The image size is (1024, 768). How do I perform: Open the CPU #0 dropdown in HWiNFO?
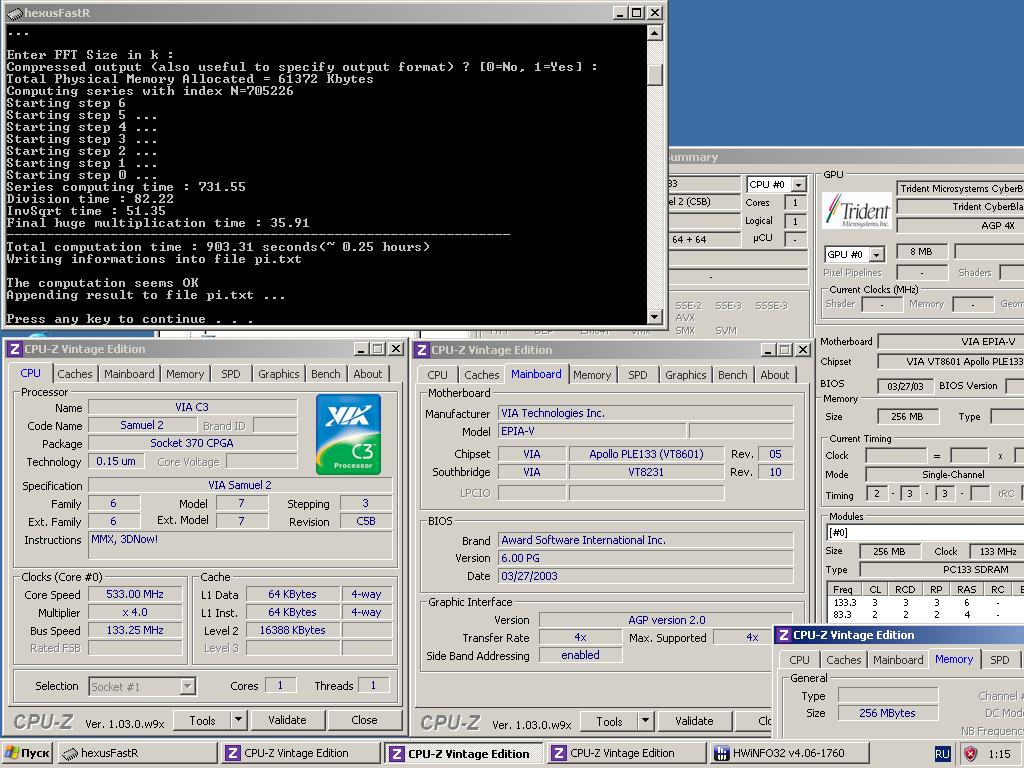point(776,185)
